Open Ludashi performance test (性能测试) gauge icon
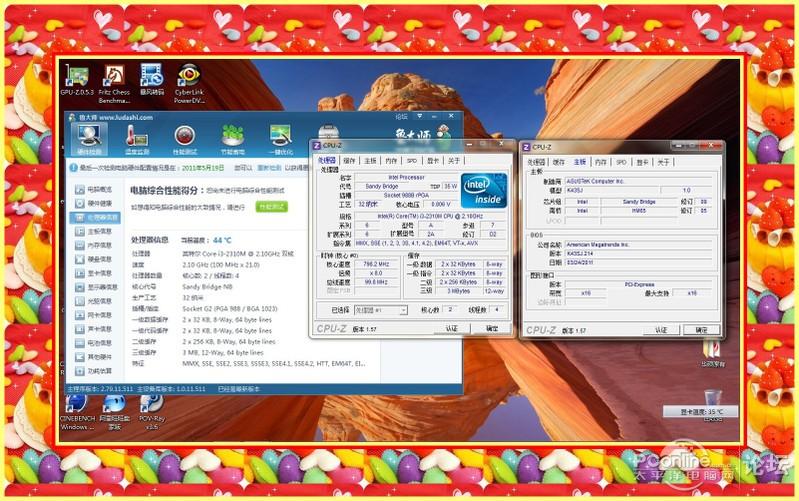This screenshot has height=501, width=799. 184,139
